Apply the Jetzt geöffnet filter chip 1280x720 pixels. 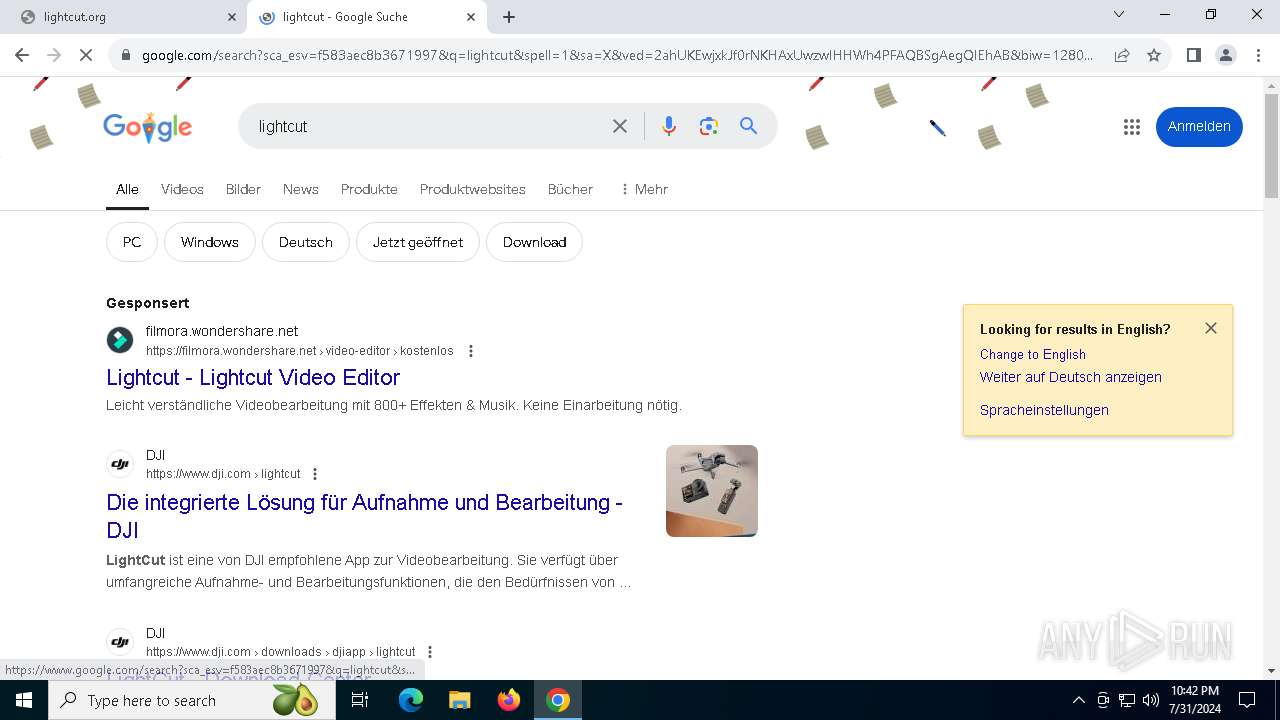click(418, 242)
